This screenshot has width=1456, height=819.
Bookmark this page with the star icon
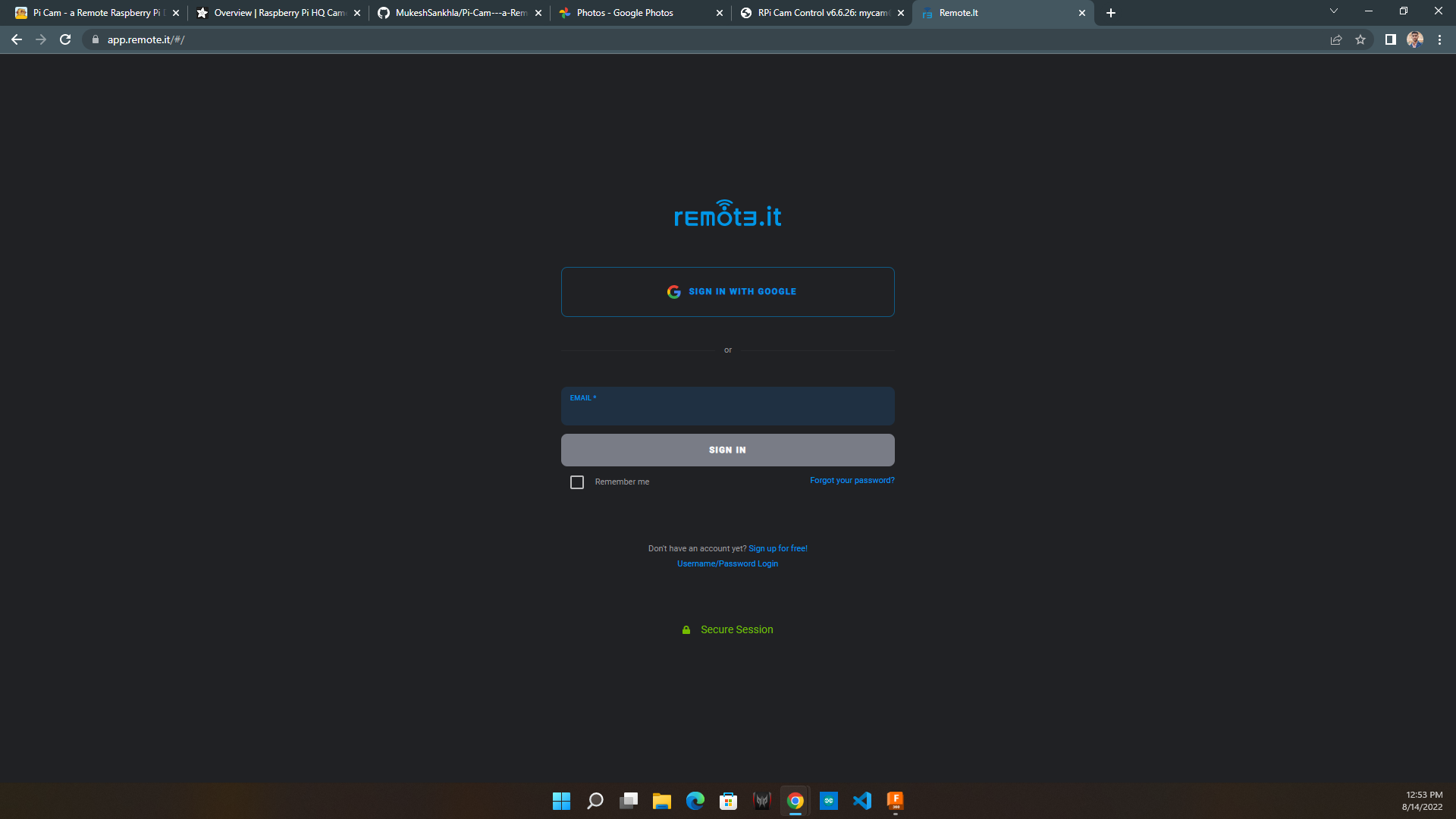coord(1360,39)
